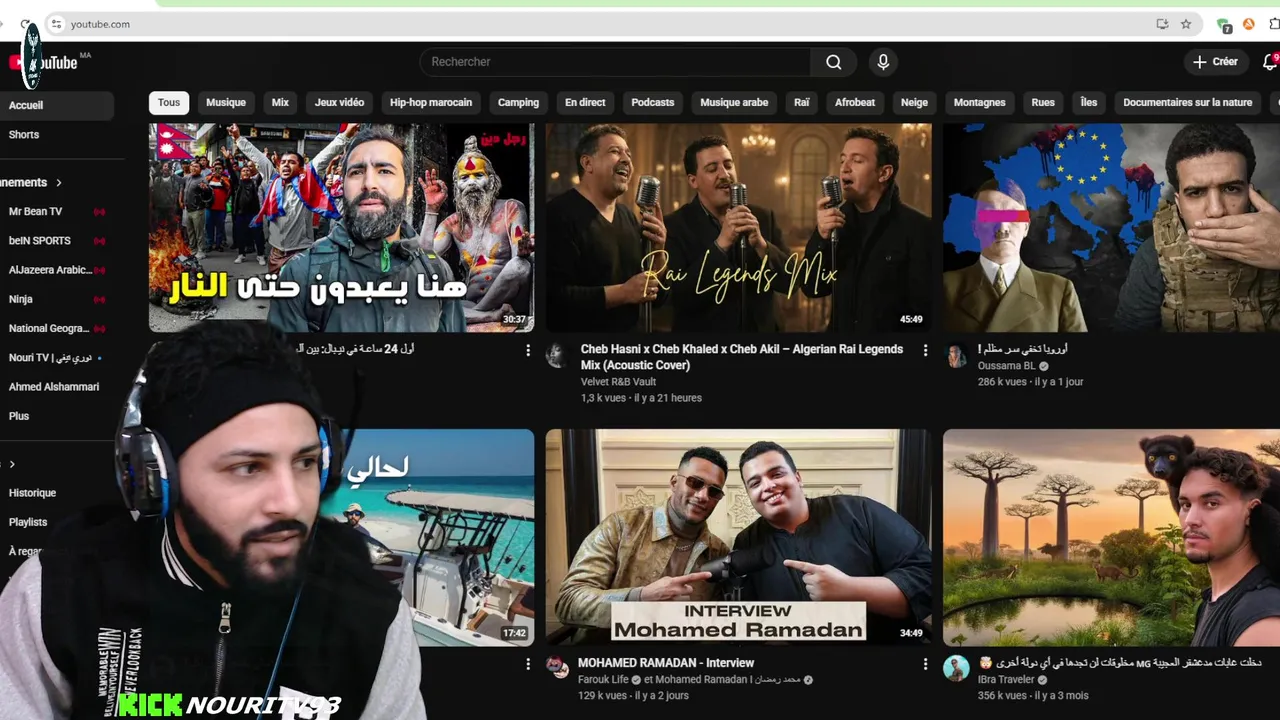The image size is (1280, 720).
Task: Click the site info icon in address bar
Action: point(57,24)
